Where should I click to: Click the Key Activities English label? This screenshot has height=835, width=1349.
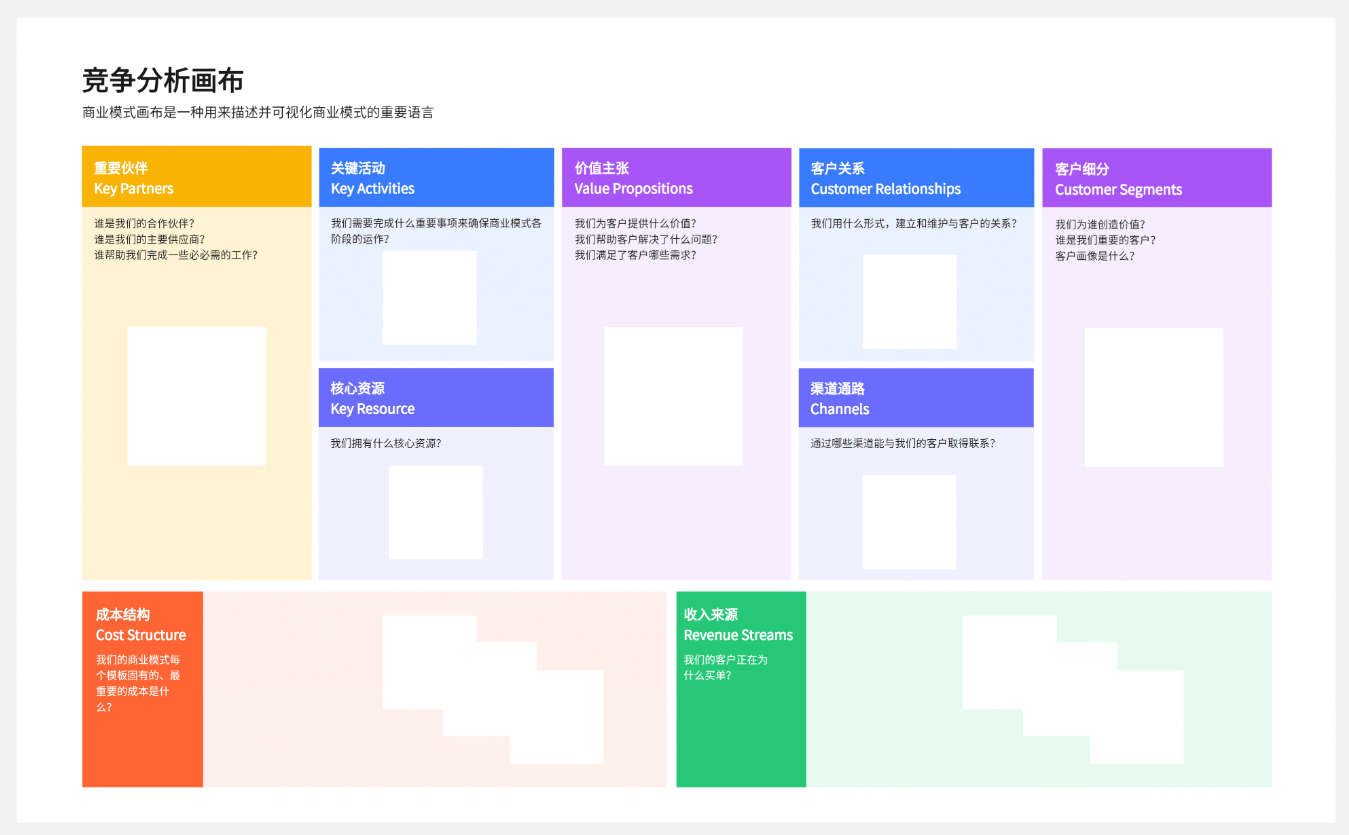[x=373, y=189]
